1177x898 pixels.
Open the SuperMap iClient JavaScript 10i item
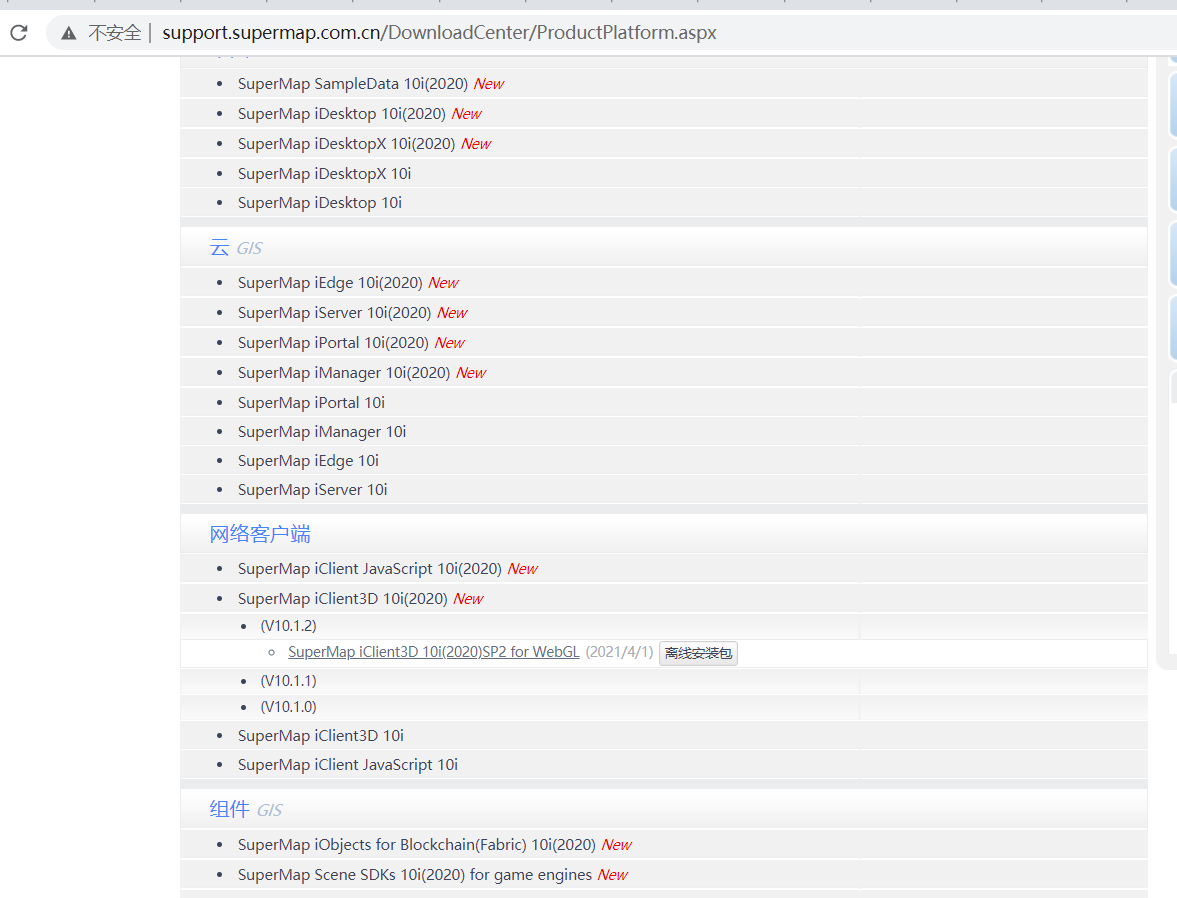coord(348,764)
